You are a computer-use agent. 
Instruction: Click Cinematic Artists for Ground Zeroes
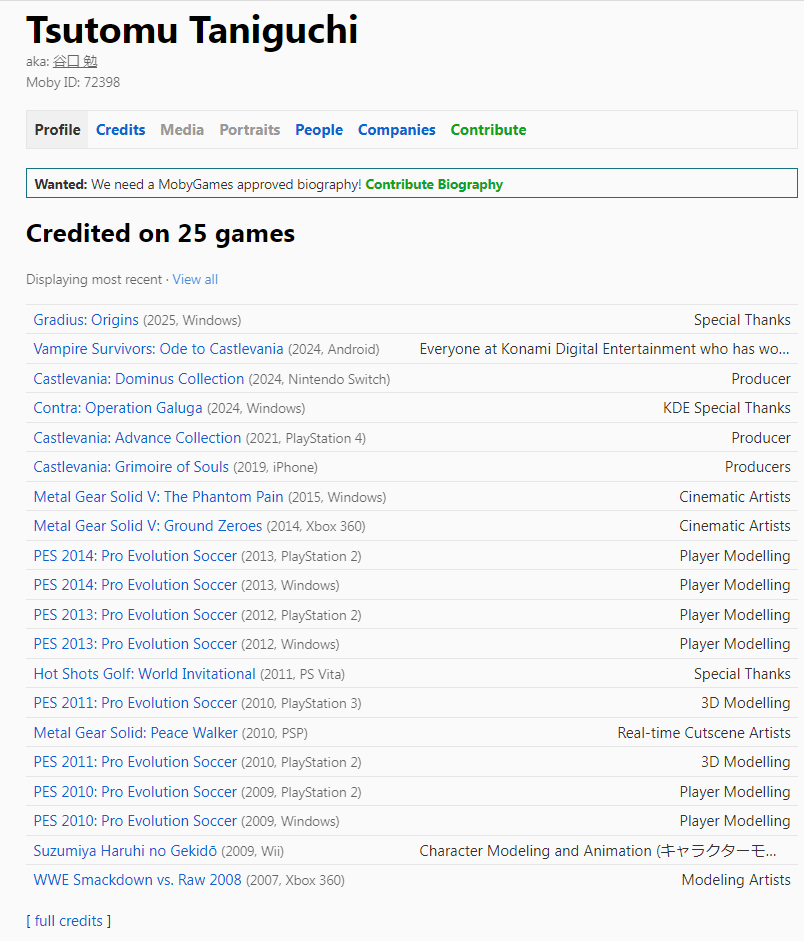(734, 526)
